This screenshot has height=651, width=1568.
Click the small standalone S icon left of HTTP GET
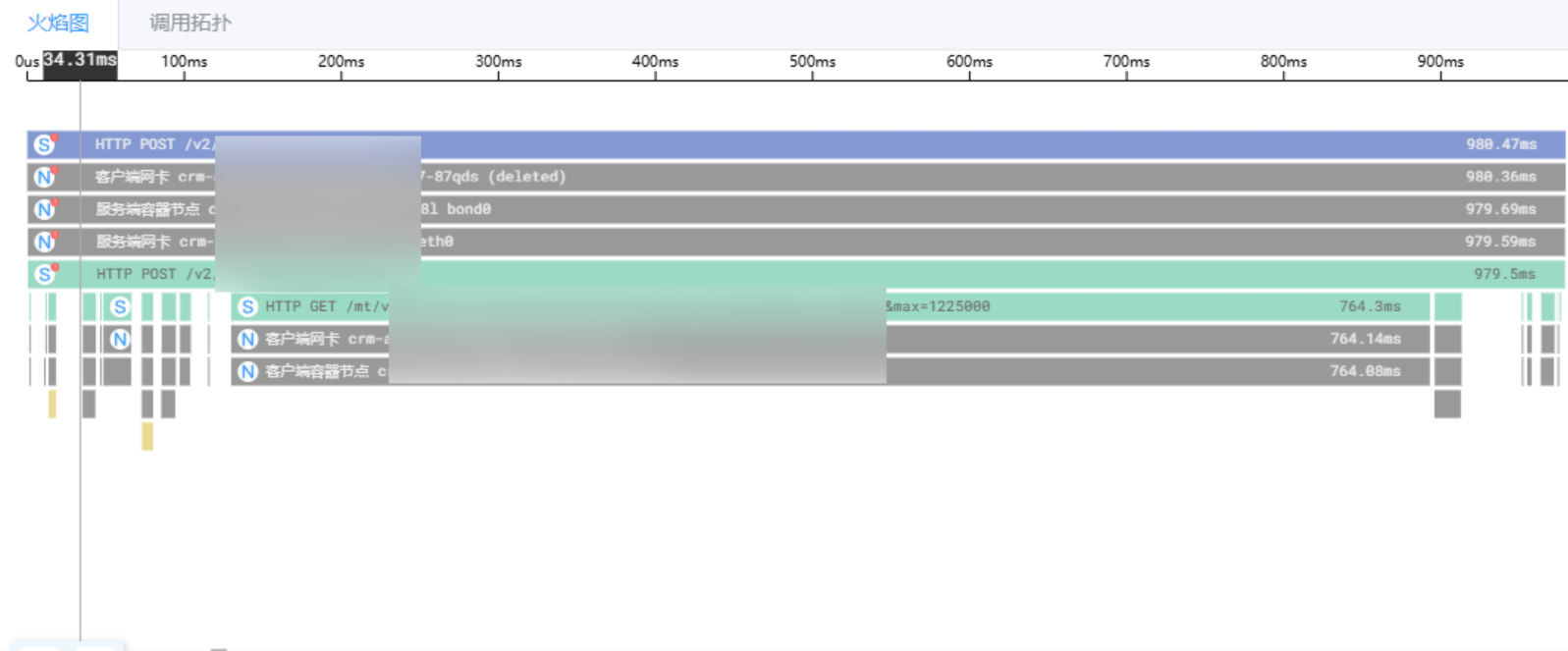tap(120, 306)
